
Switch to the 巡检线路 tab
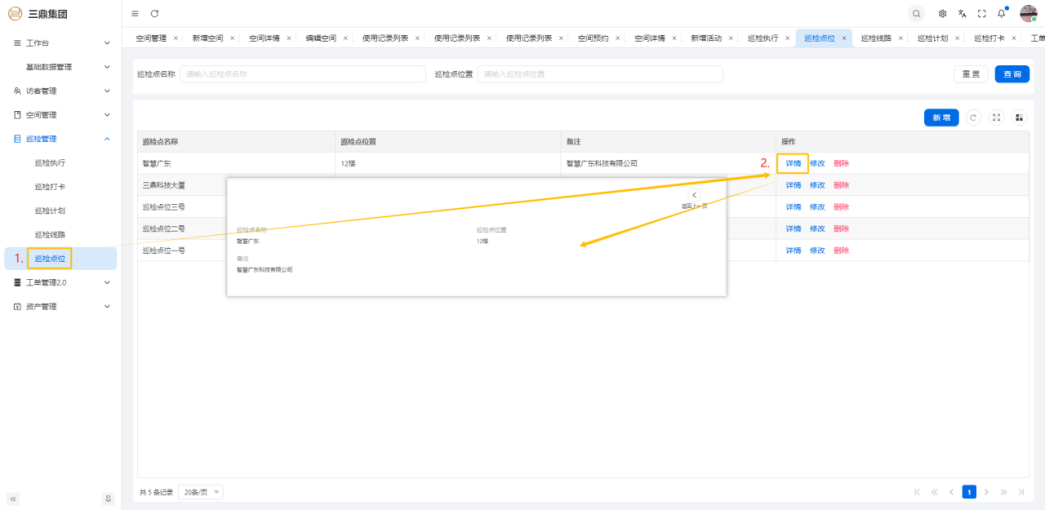[x=874, y=38]
